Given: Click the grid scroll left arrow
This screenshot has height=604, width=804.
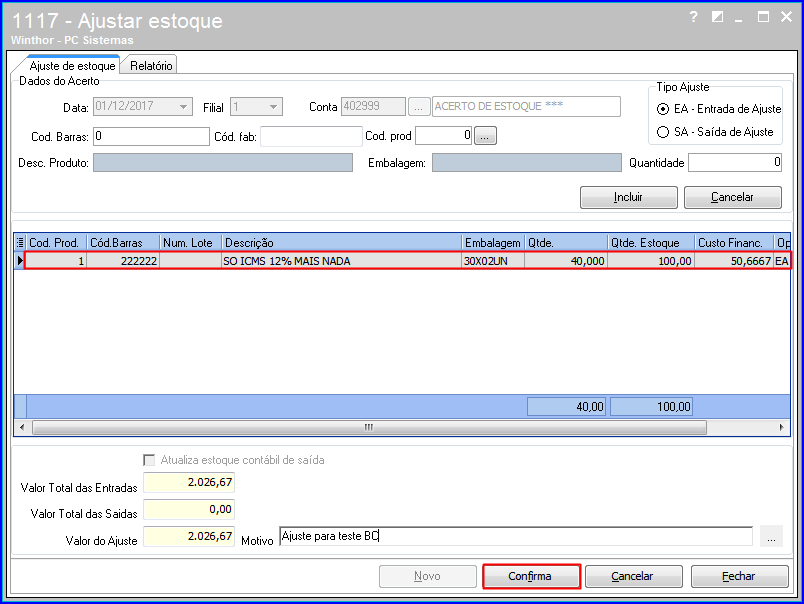Looking at the screenshot, I should [22, 427].
